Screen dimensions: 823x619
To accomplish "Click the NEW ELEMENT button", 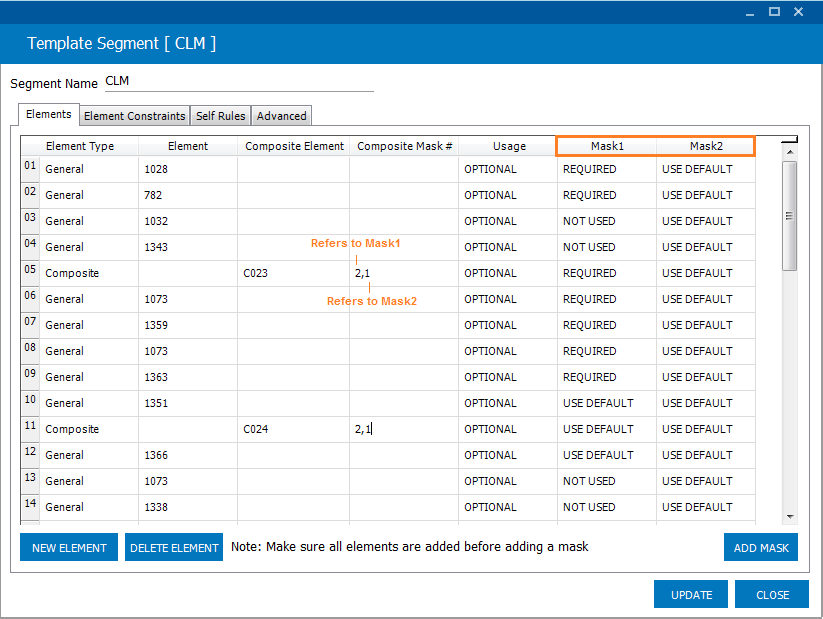I will point(69,548).
